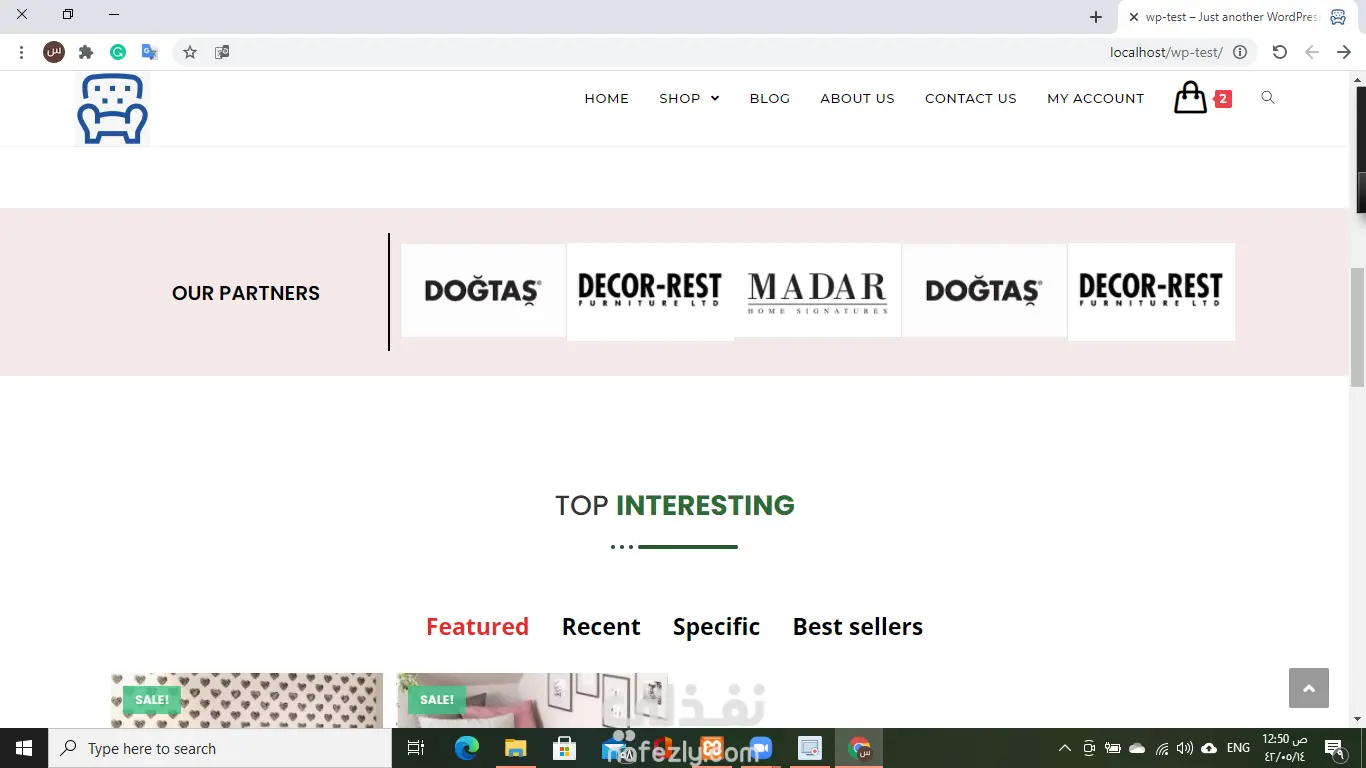The image size is (1366, 768).
Task: Close the wp-test tab
Action: (1133, 17)
